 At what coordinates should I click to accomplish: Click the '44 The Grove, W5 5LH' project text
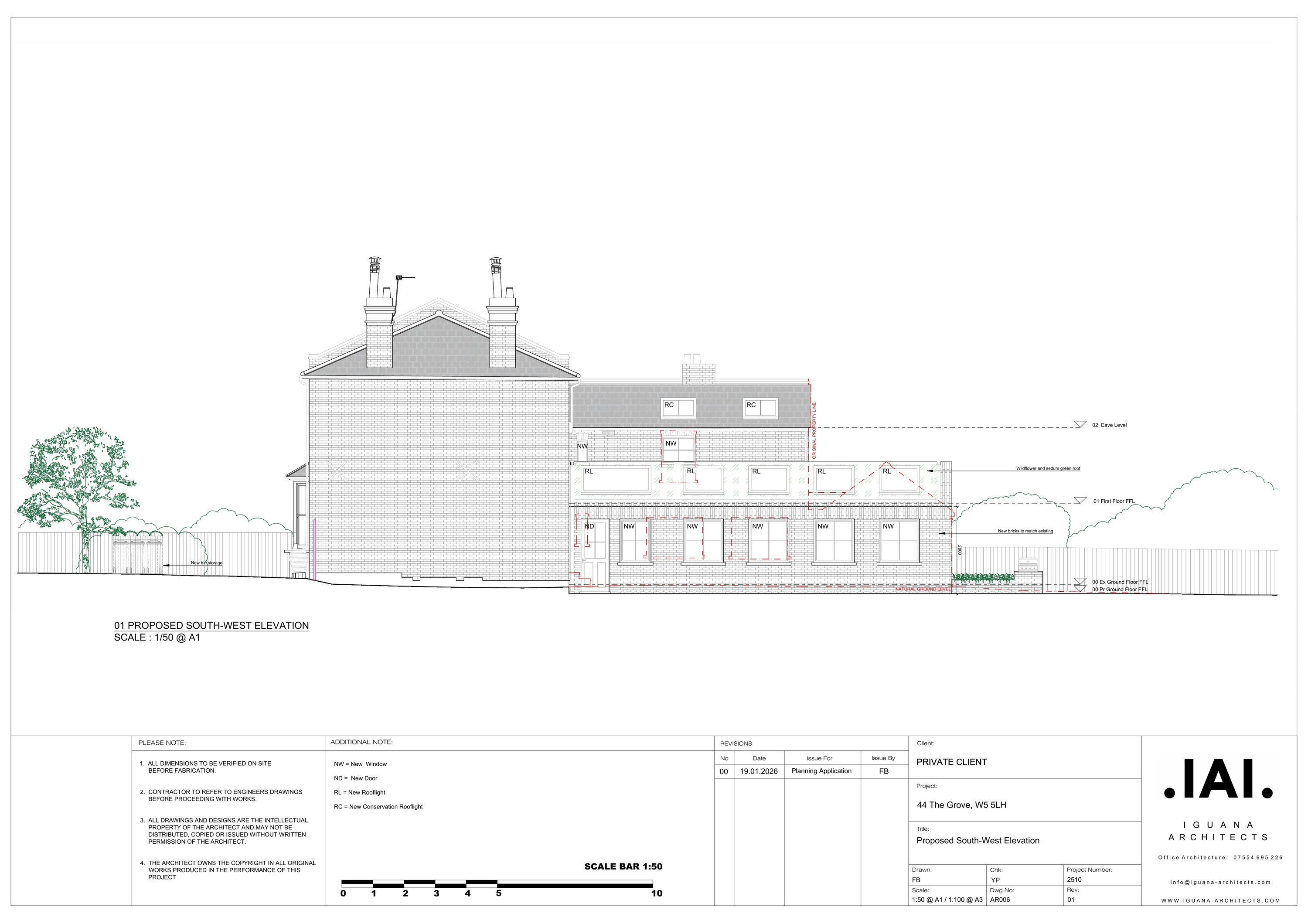point(961,805)
